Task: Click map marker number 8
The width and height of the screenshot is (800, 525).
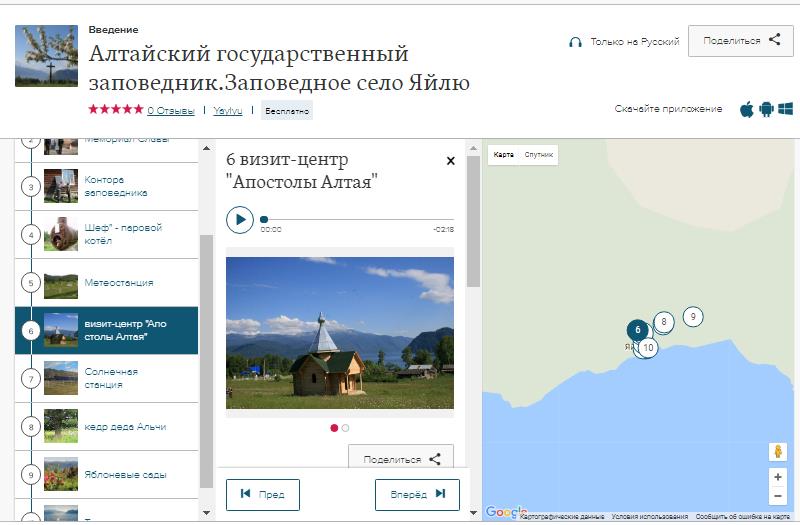Action: click(x=664, y=322)
